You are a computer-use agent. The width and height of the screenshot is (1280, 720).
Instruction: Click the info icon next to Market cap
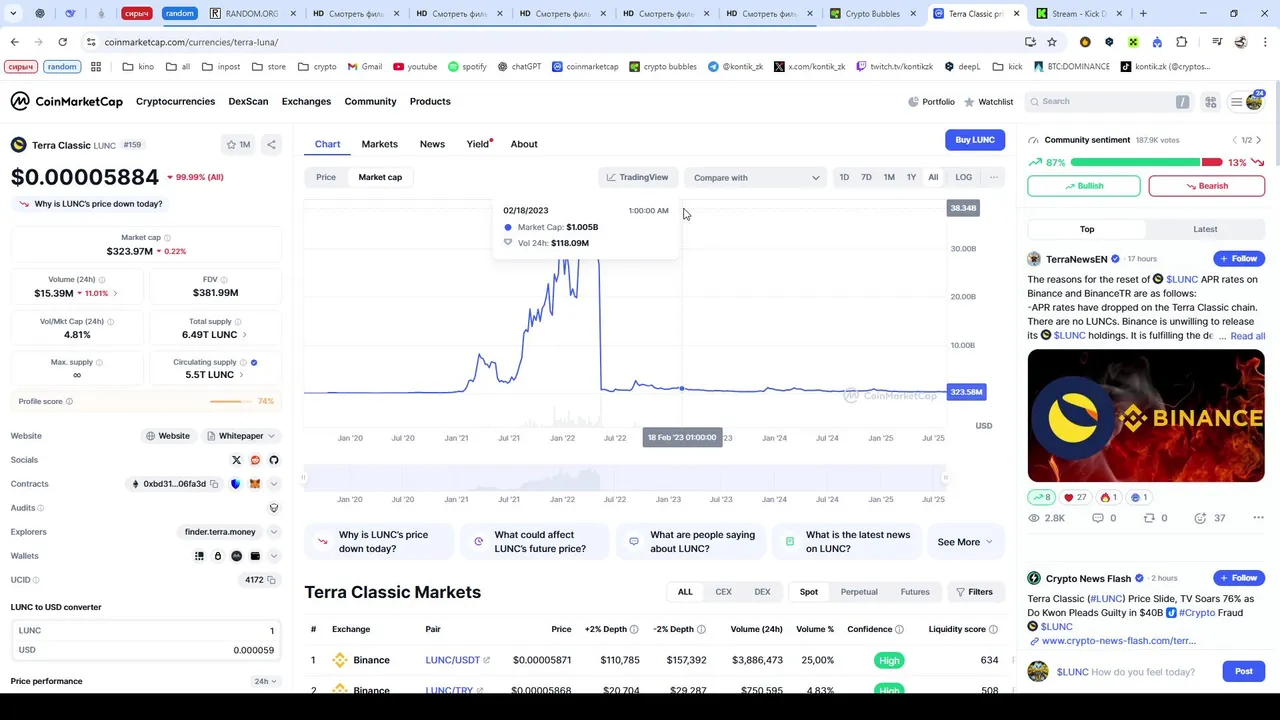[x=167, y=238]
